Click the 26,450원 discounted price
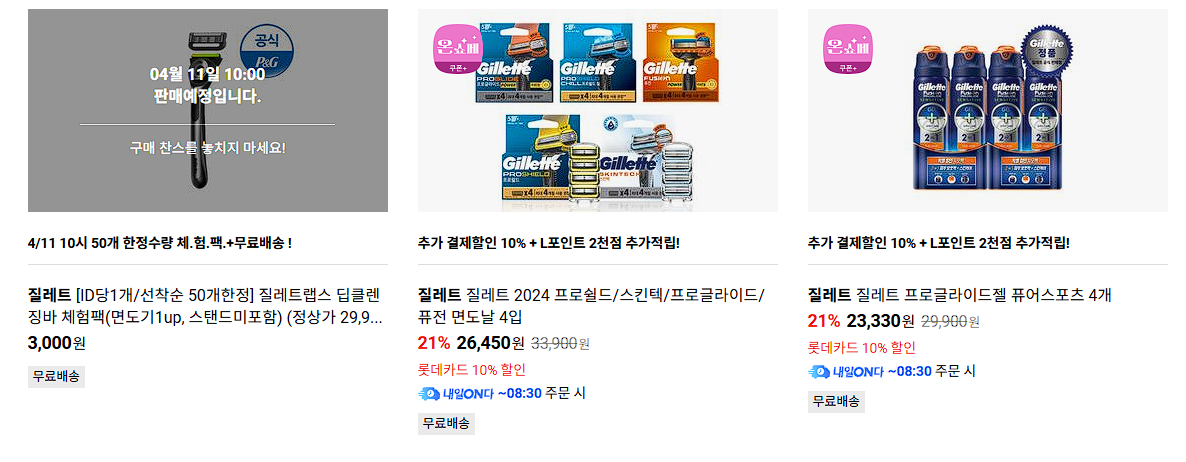 tap(490, 343)
